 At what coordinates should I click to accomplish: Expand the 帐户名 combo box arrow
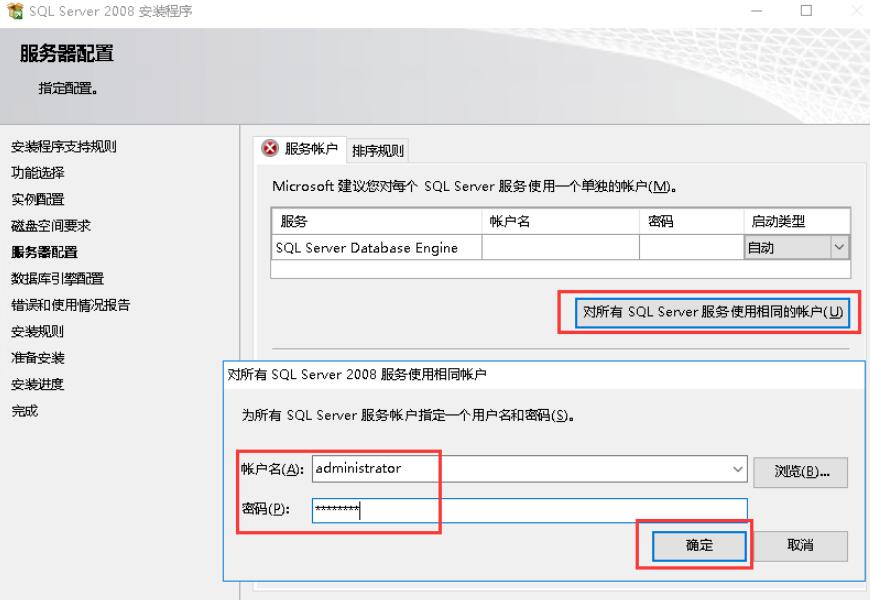coord(737,469)
